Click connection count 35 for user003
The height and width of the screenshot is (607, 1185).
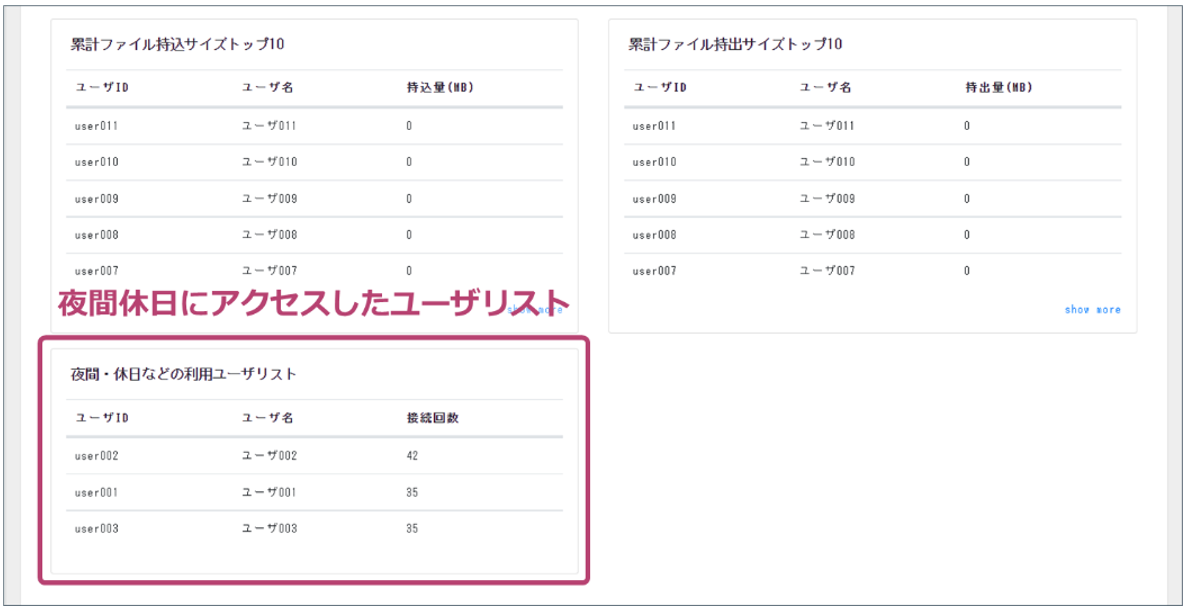(412, 529)
